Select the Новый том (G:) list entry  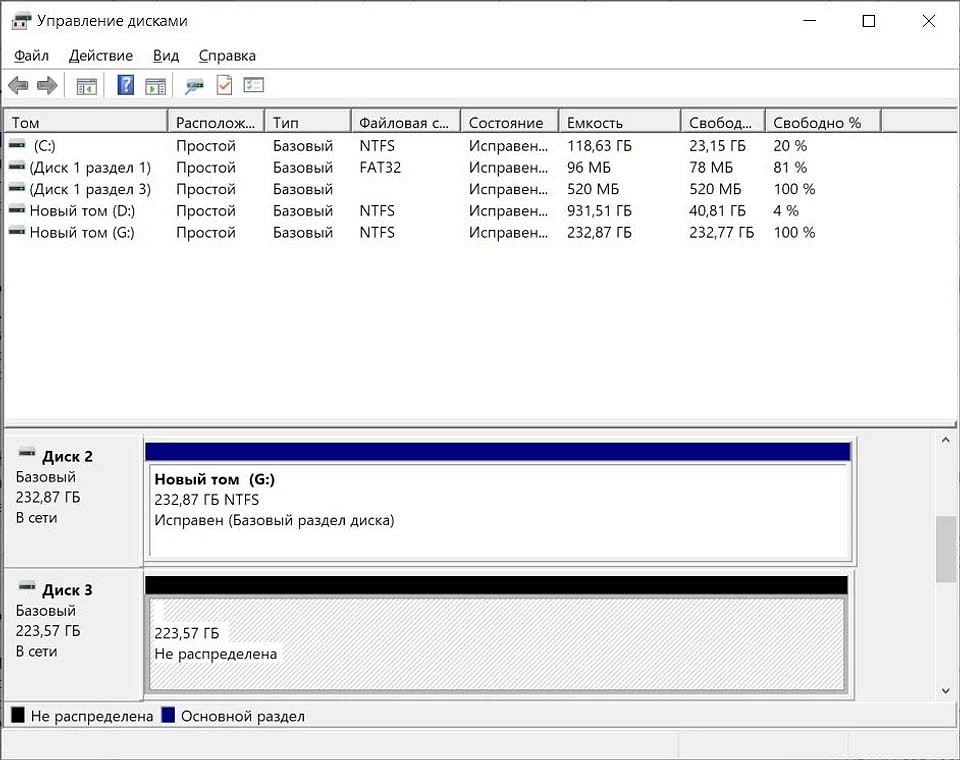82,232
